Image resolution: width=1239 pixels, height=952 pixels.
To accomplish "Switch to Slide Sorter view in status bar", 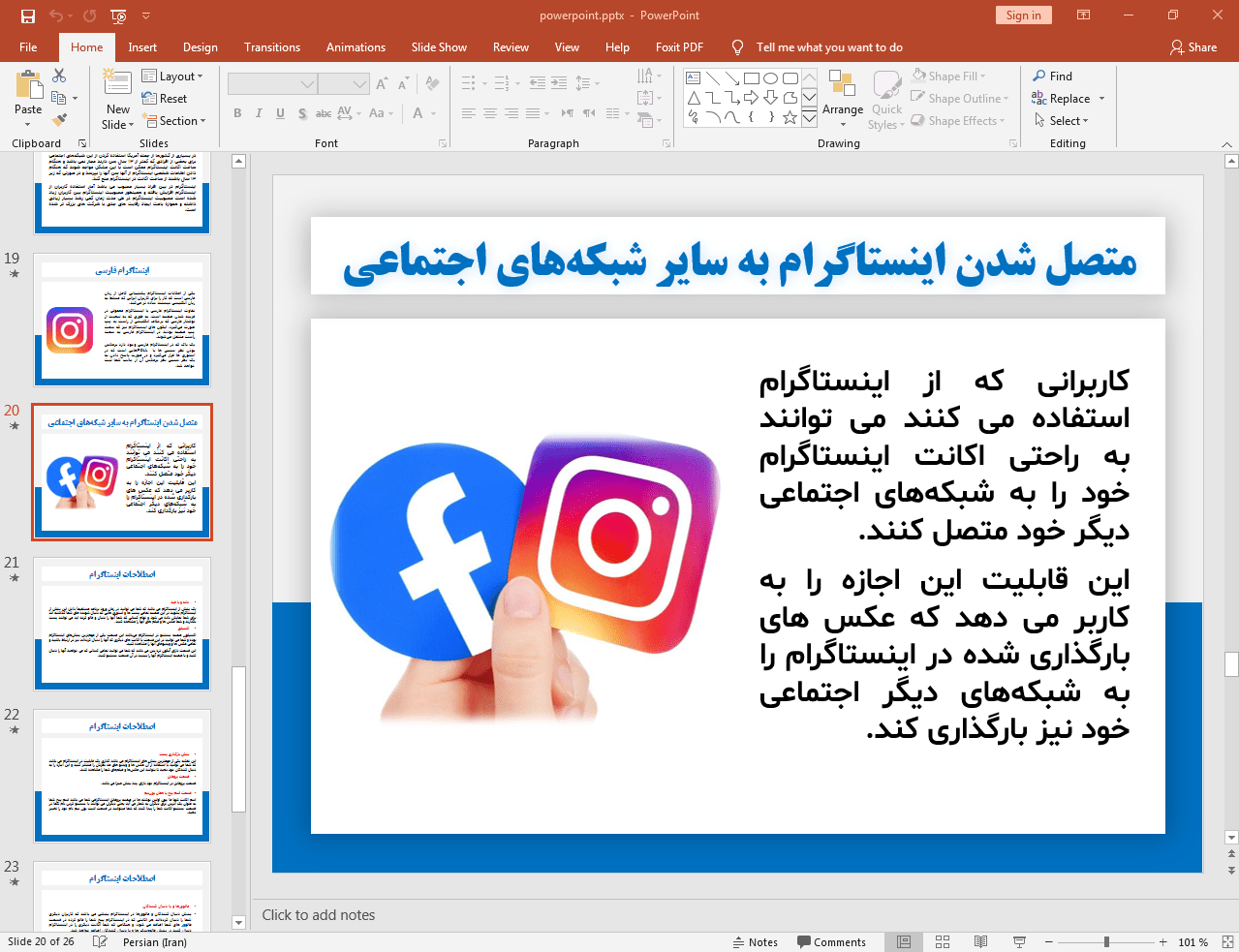I will 943,941.
